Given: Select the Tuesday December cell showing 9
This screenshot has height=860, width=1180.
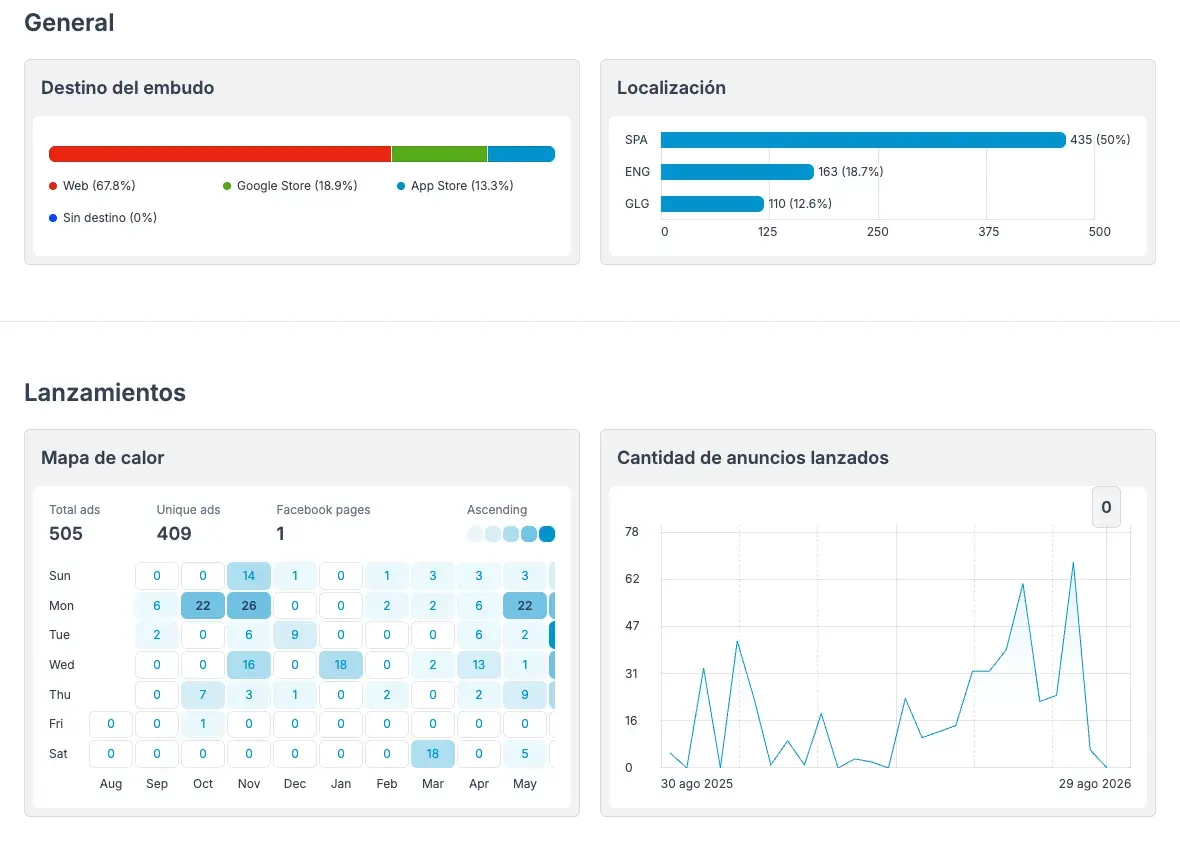Looking at the screenshot, I should 295,635.
